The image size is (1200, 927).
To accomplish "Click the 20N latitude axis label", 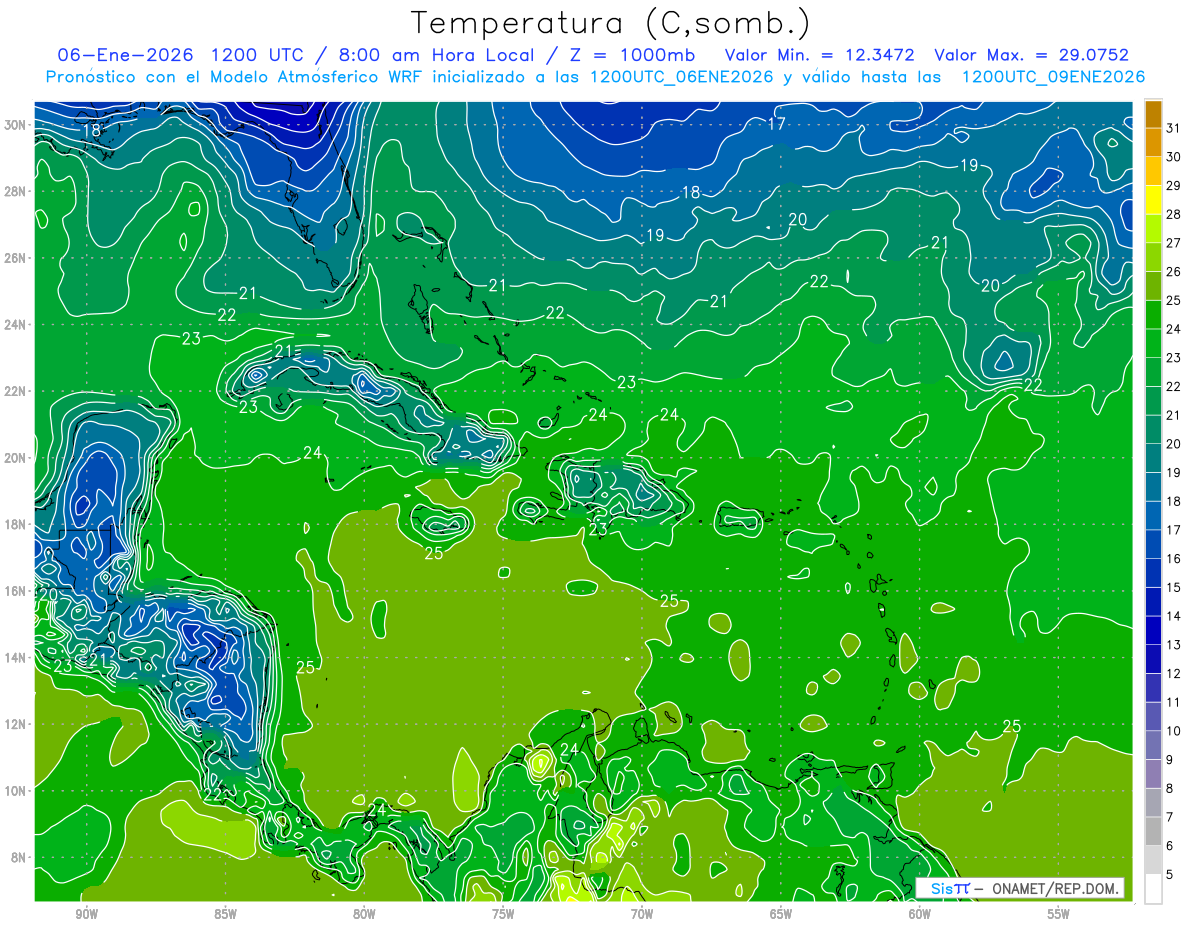I will [15, 458].
